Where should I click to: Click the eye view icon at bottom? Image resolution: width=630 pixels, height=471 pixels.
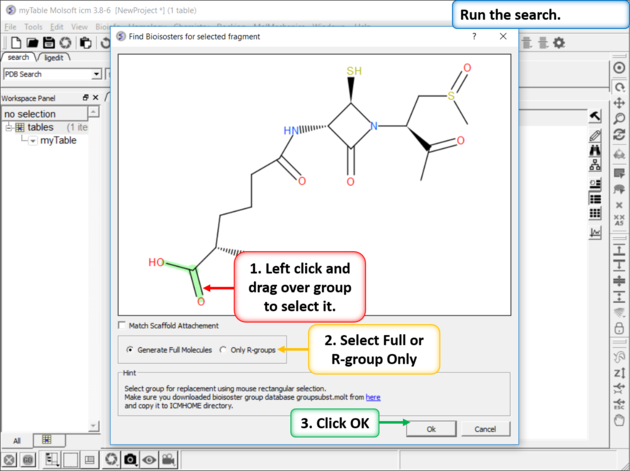149,460
